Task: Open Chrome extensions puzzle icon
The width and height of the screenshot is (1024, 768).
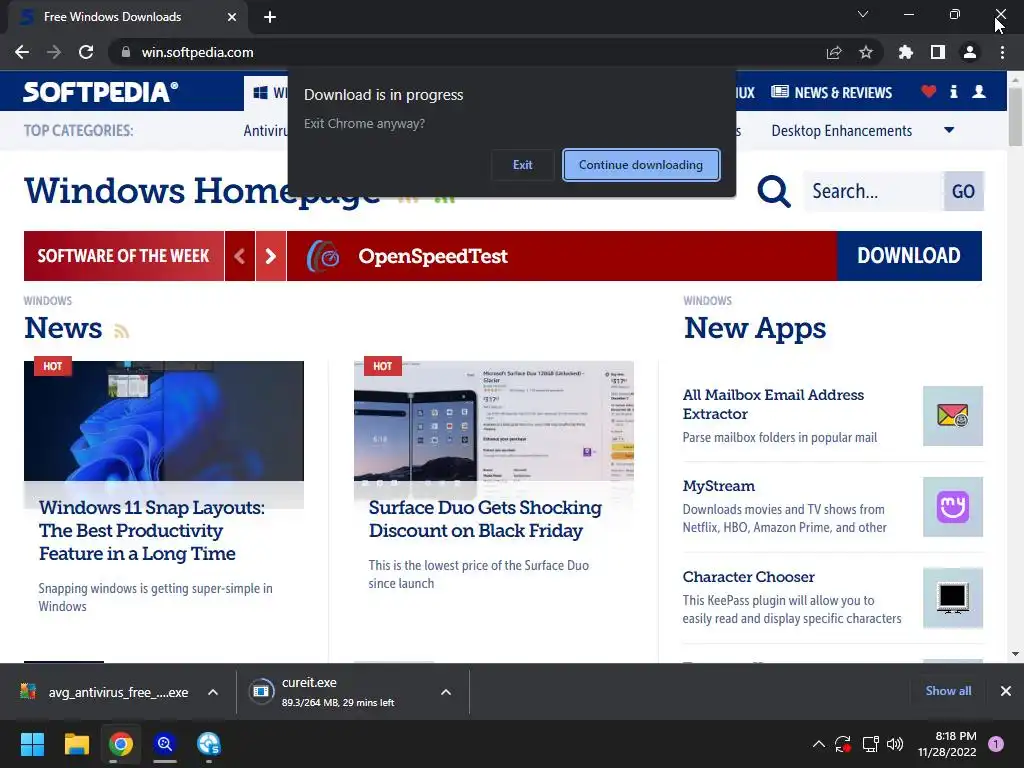Action: pyautogui.click(x=906, y=52)
